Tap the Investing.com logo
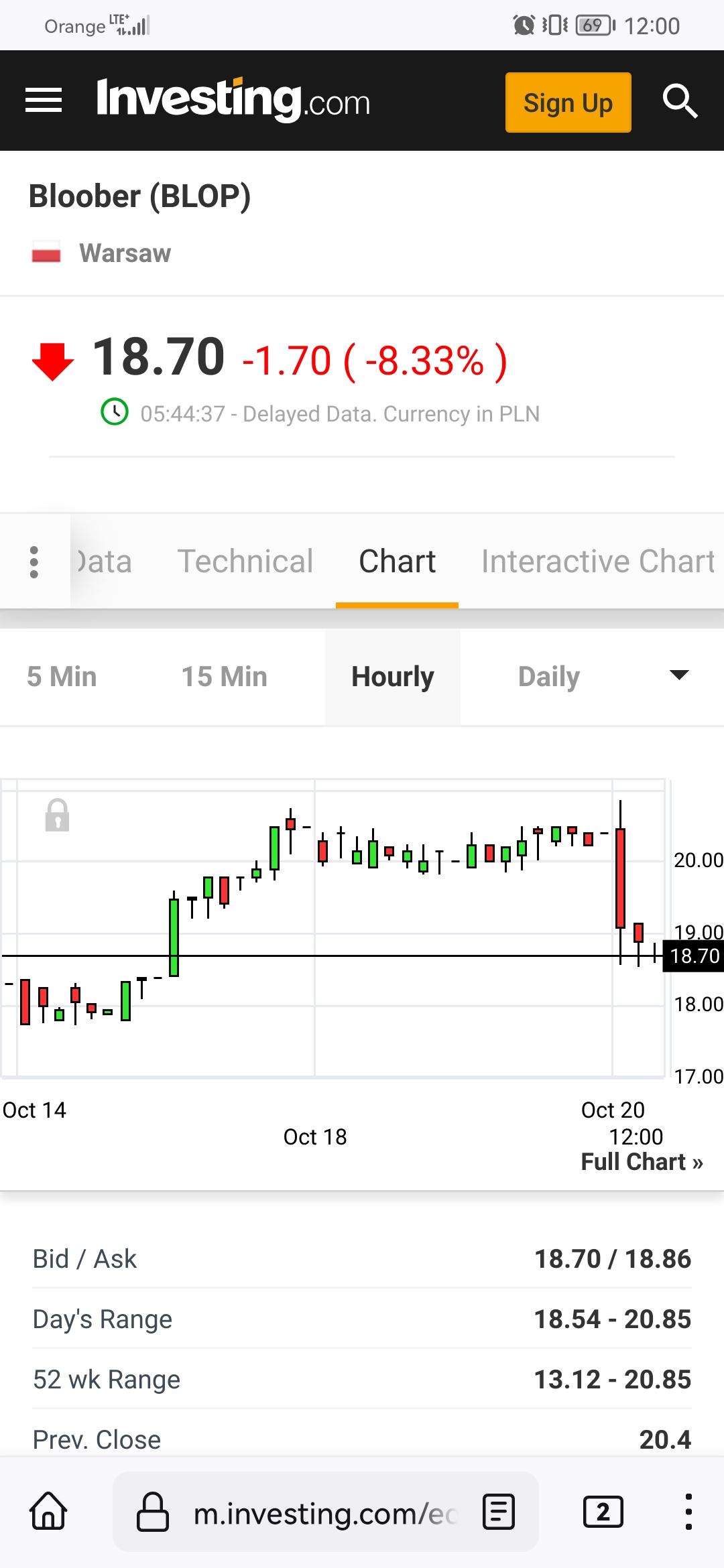724x1568 pixels. pyautogui.click(x=233, y=101)
